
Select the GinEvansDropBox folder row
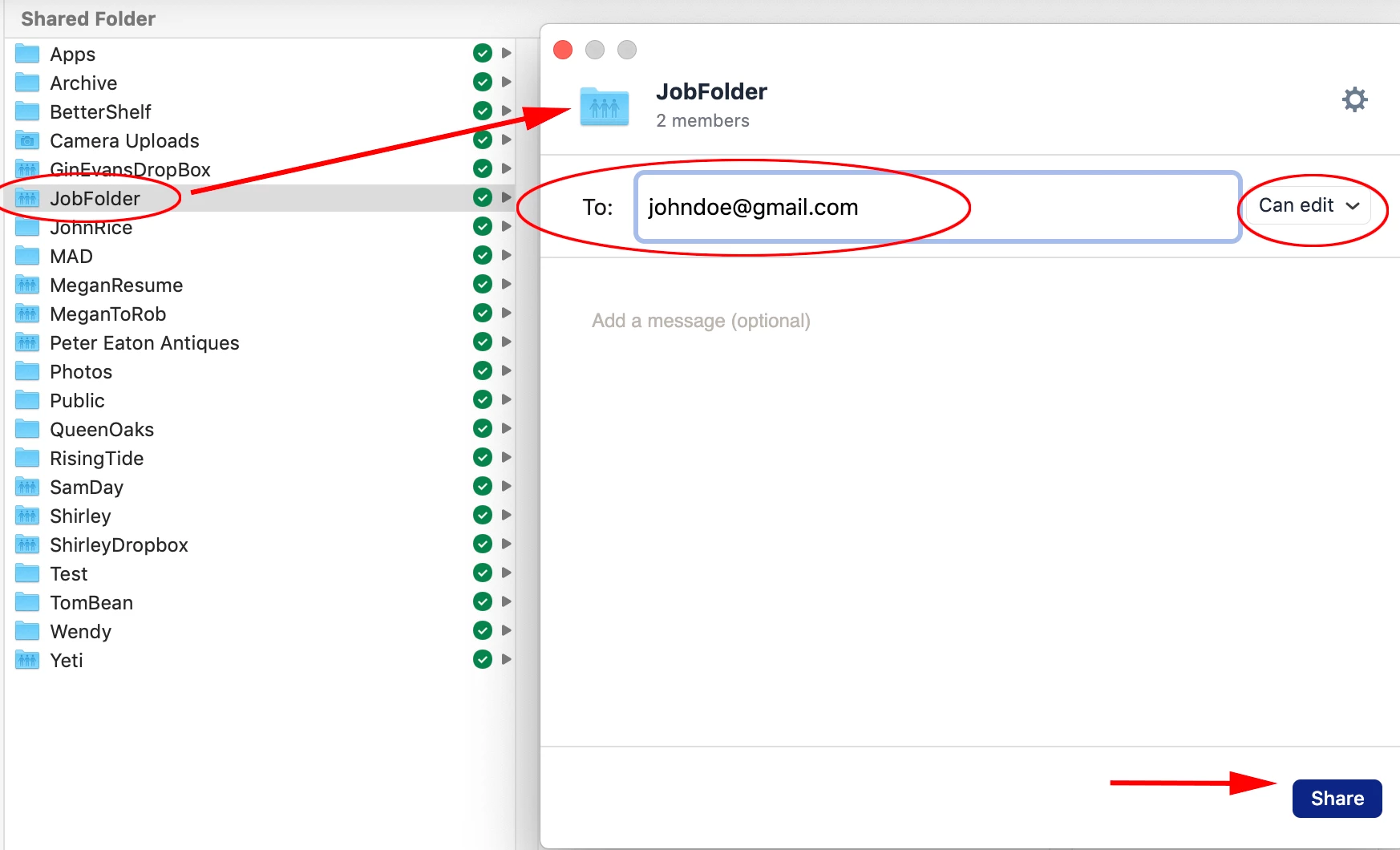[x=260, y=169]
